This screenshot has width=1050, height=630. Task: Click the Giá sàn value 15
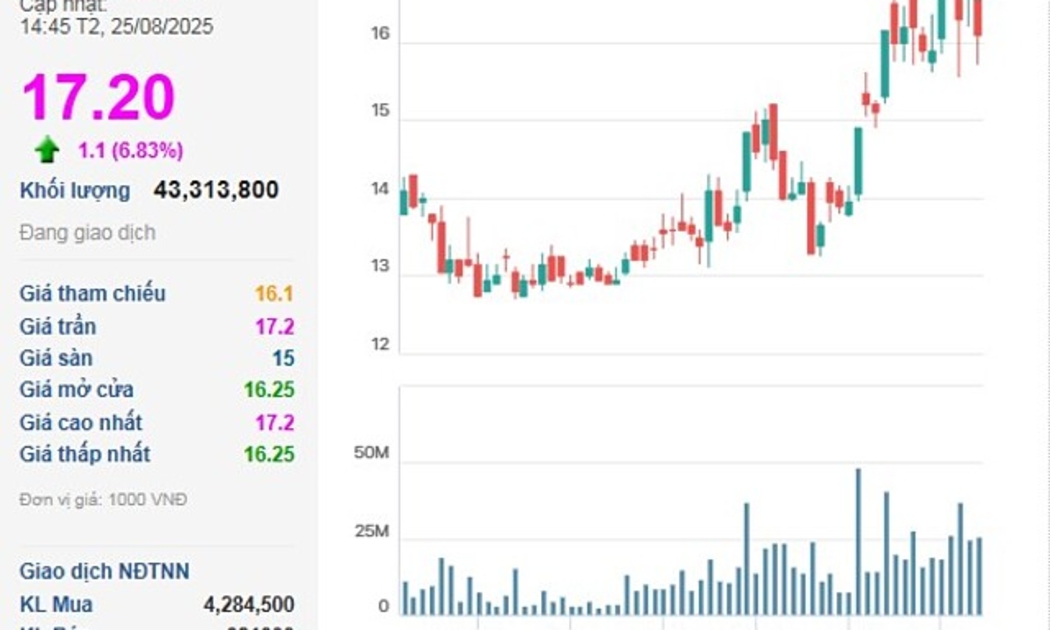283,358
